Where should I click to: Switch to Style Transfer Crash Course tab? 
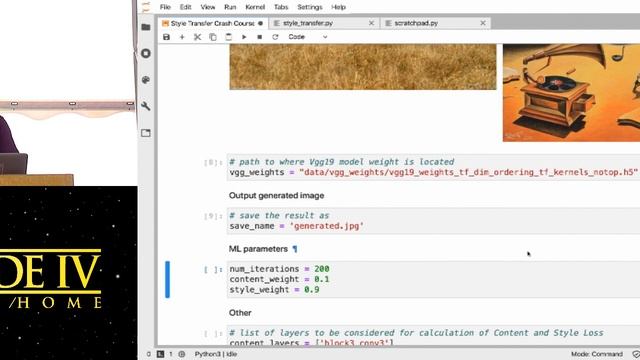click(x=213, y=23)
